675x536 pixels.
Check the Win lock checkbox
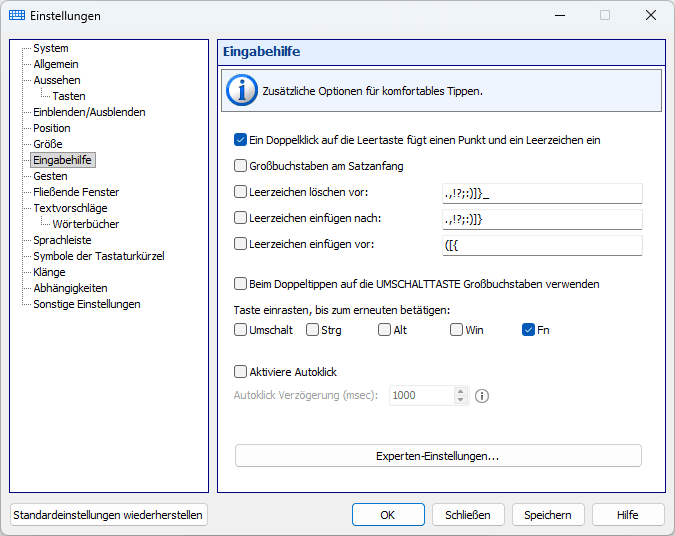(456, 330)
